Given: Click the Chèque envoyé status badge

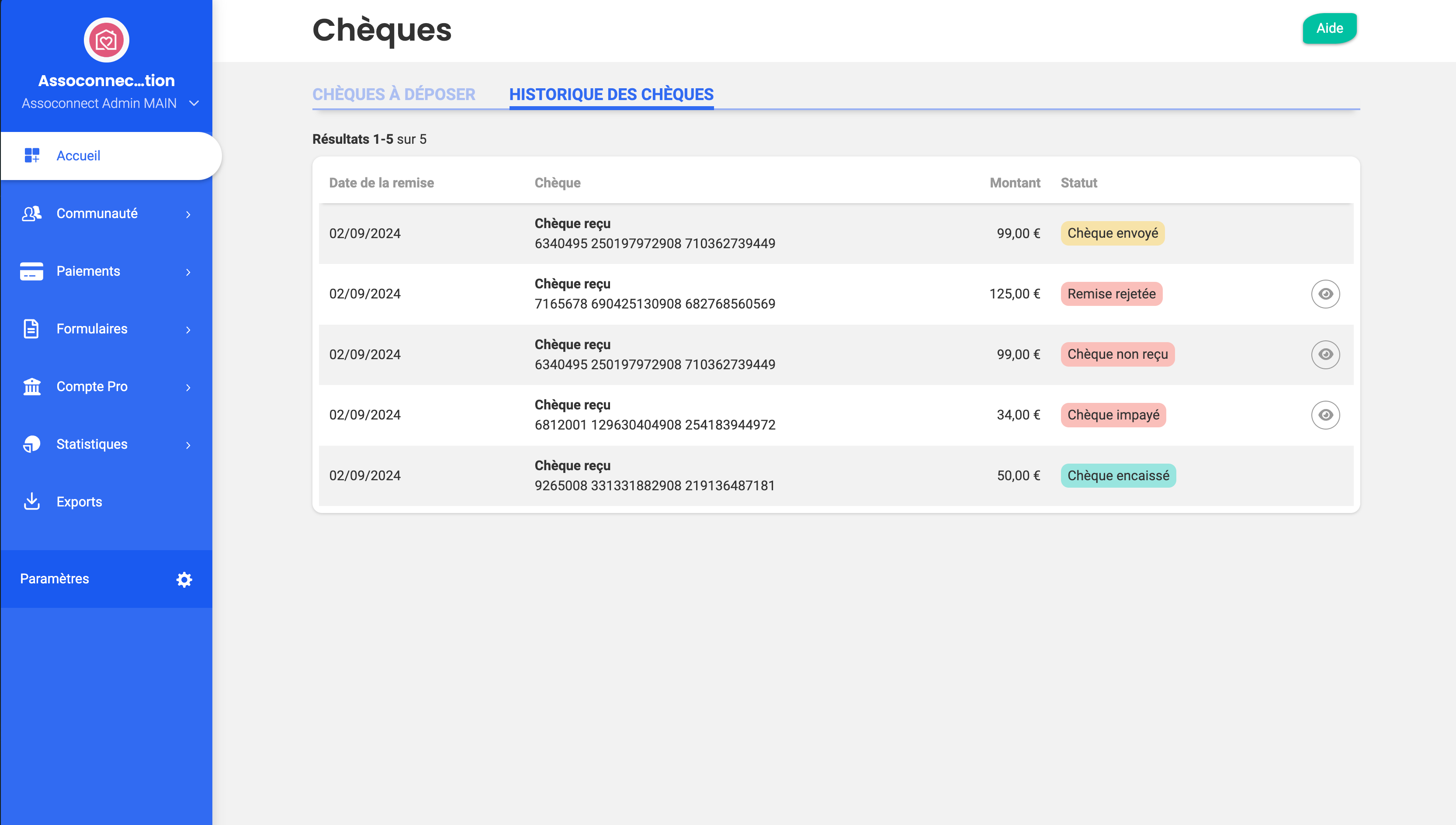Looking at the screenshot, I should [1112, 233].
